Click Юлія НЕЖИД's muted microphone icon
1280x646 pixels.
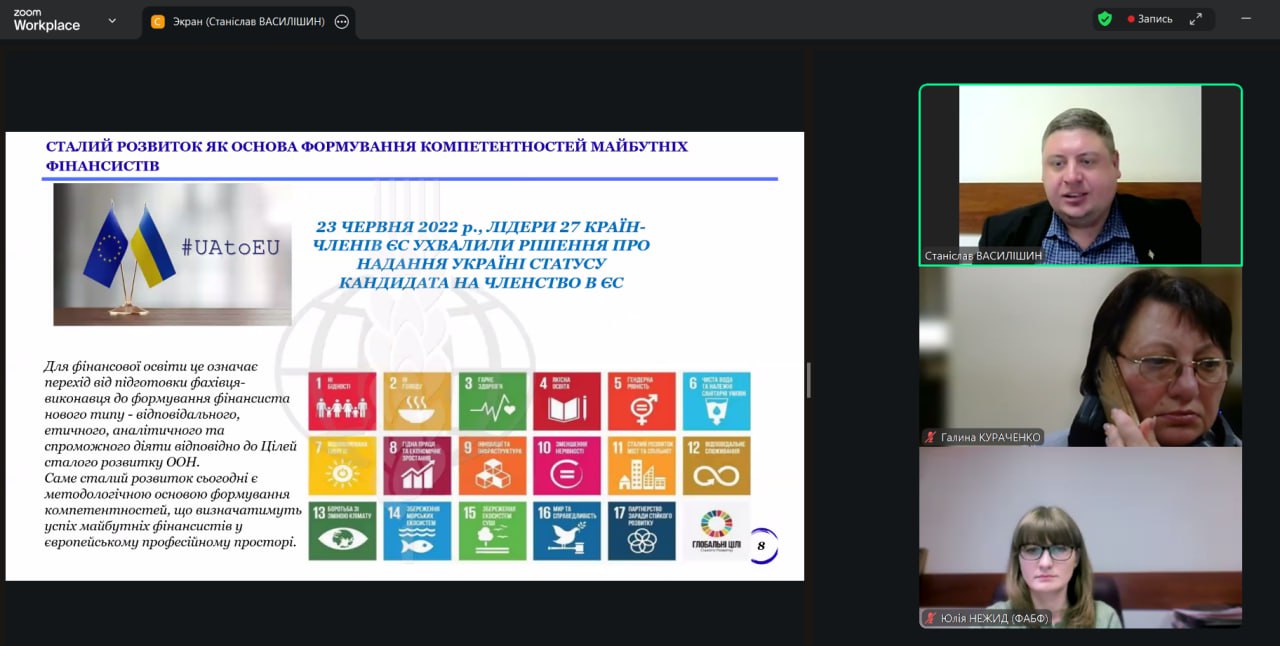click(x=930, y=618)
